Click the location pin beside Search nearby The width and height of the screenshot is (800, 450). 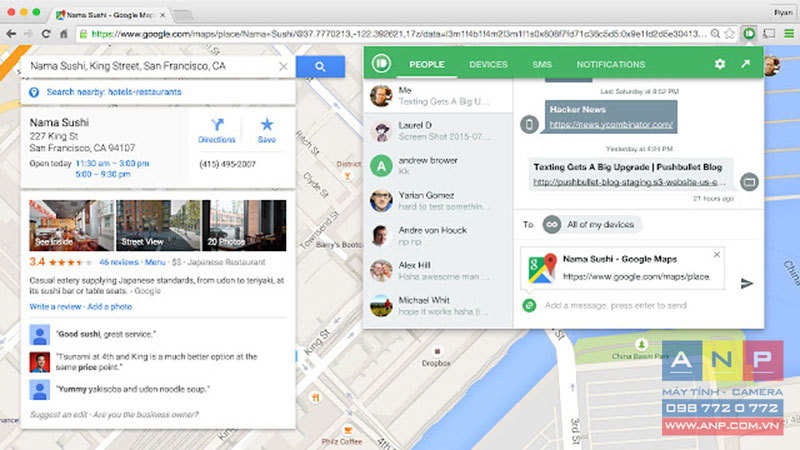34,92
